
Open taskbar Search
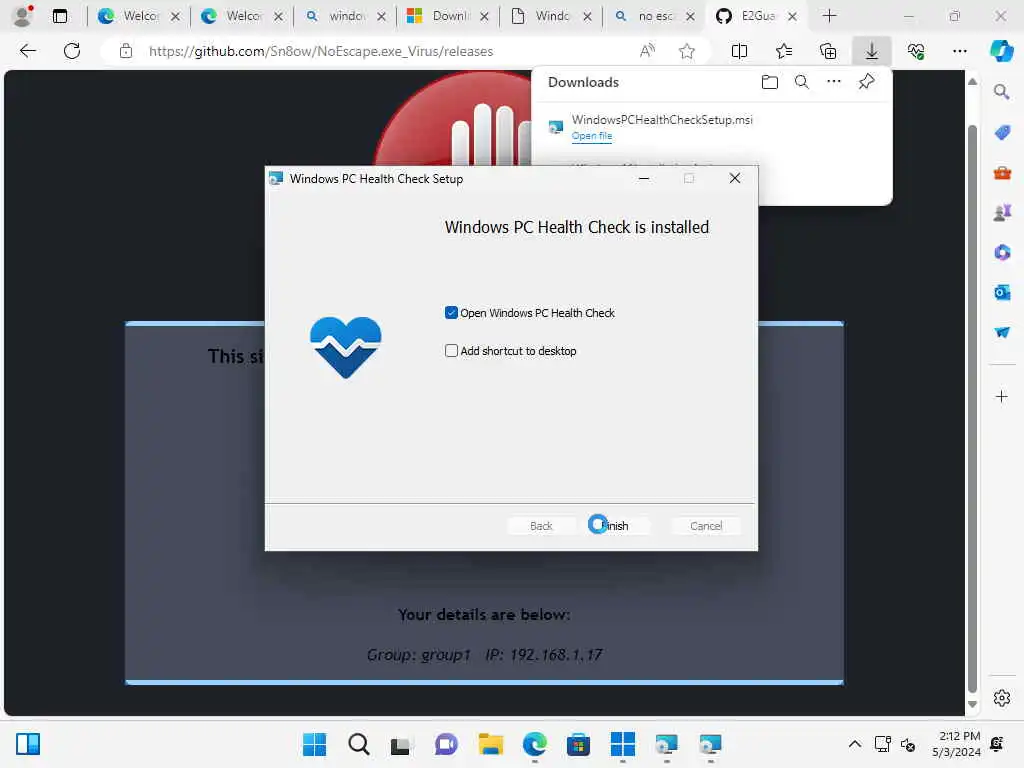359,744
